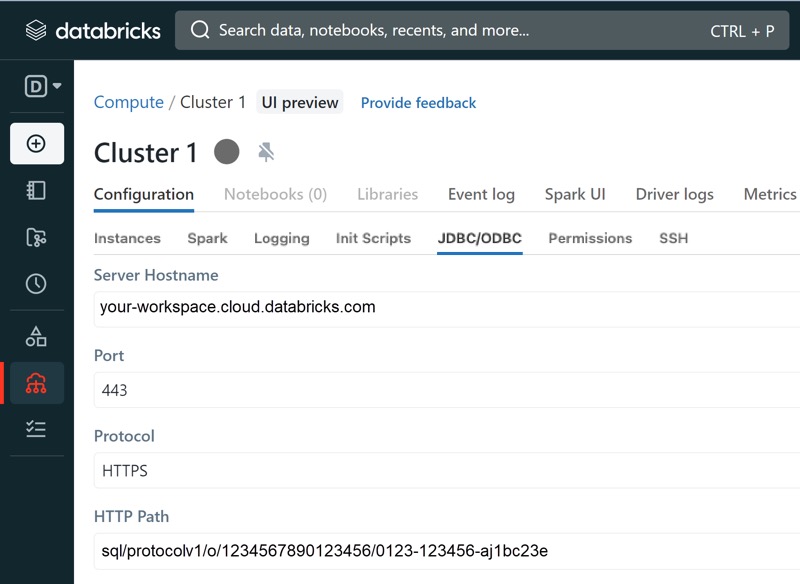Switch to the Permissions sub-tab
This screenshot has width=800, height=584.
coord(590,238)
